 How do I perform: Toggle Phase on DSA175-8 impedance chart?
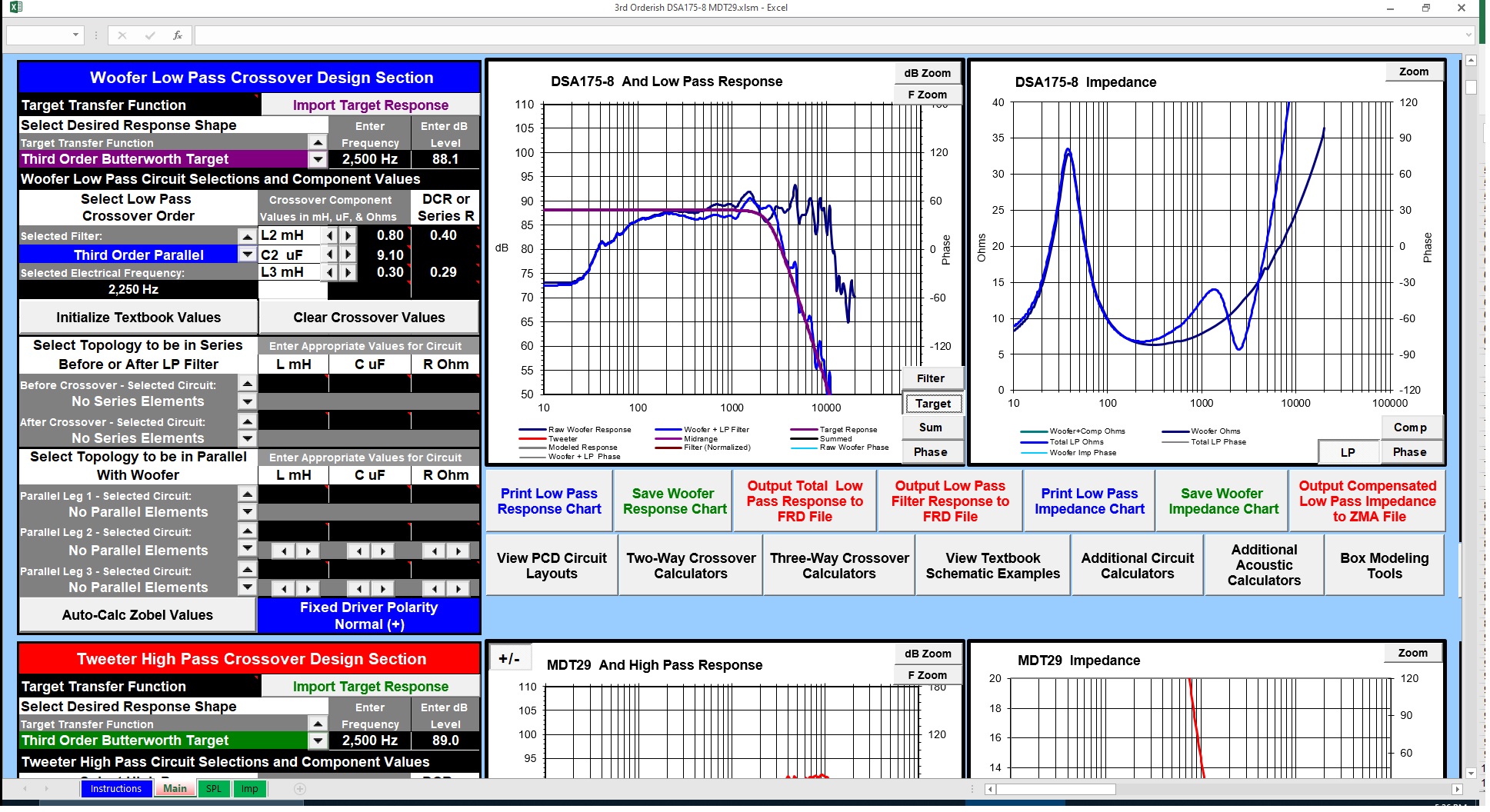click(x=1410, y=452)
